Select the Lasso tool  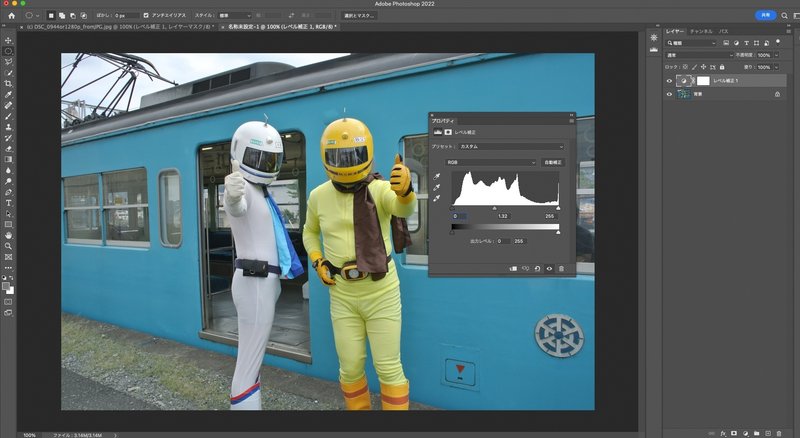click(8, 62)
